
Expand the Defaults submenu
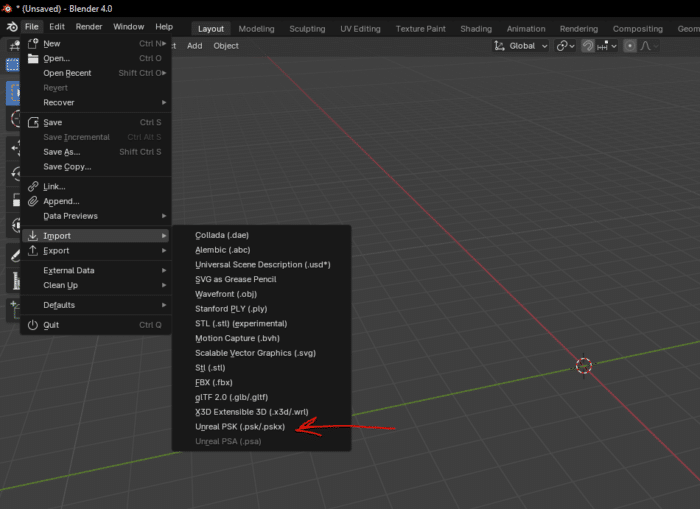96,305
